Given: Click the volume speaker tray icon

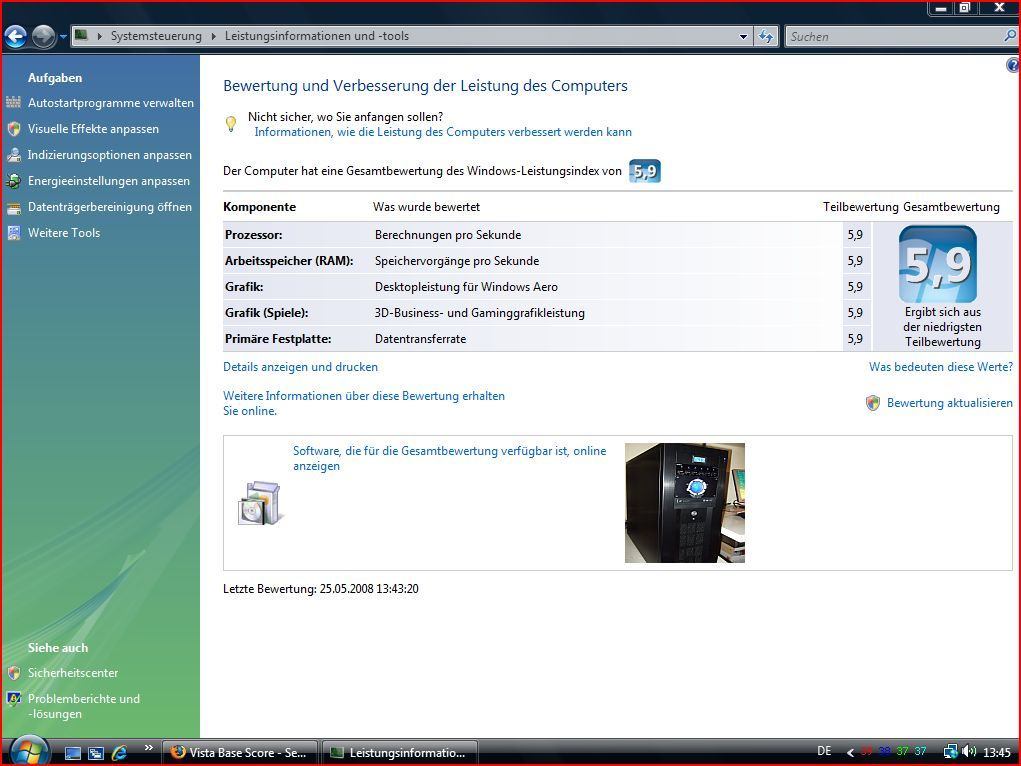Looking at the screenshot, I should coord(969,752).
